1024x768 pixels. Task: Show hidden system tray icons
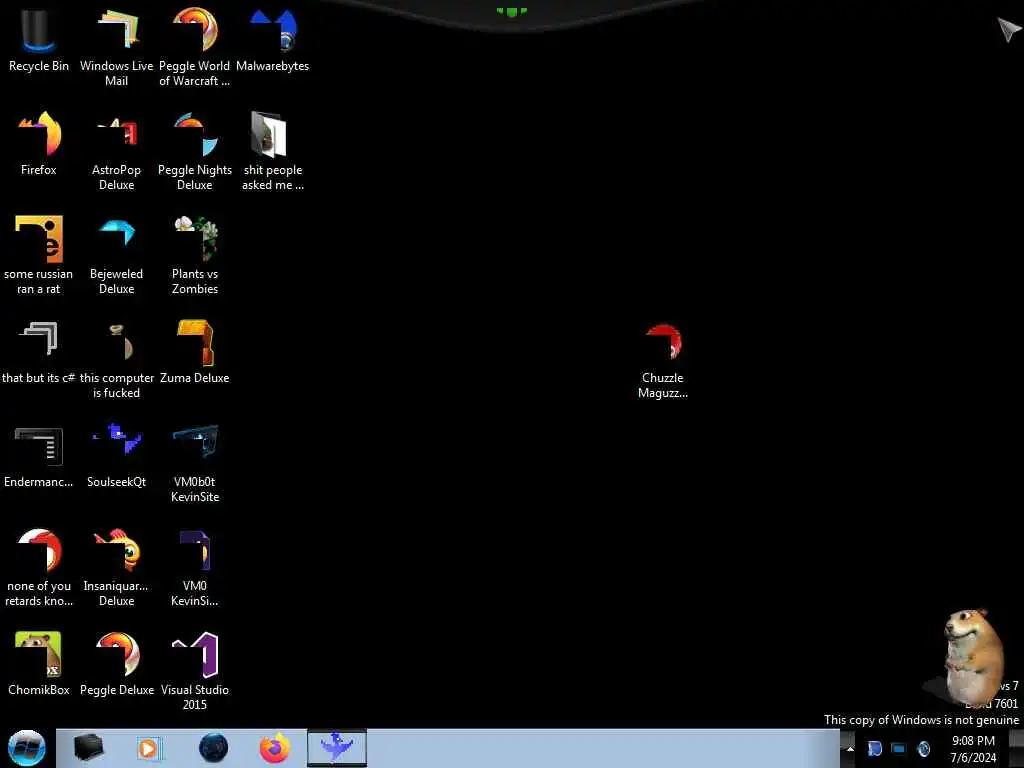click(850, 748)
